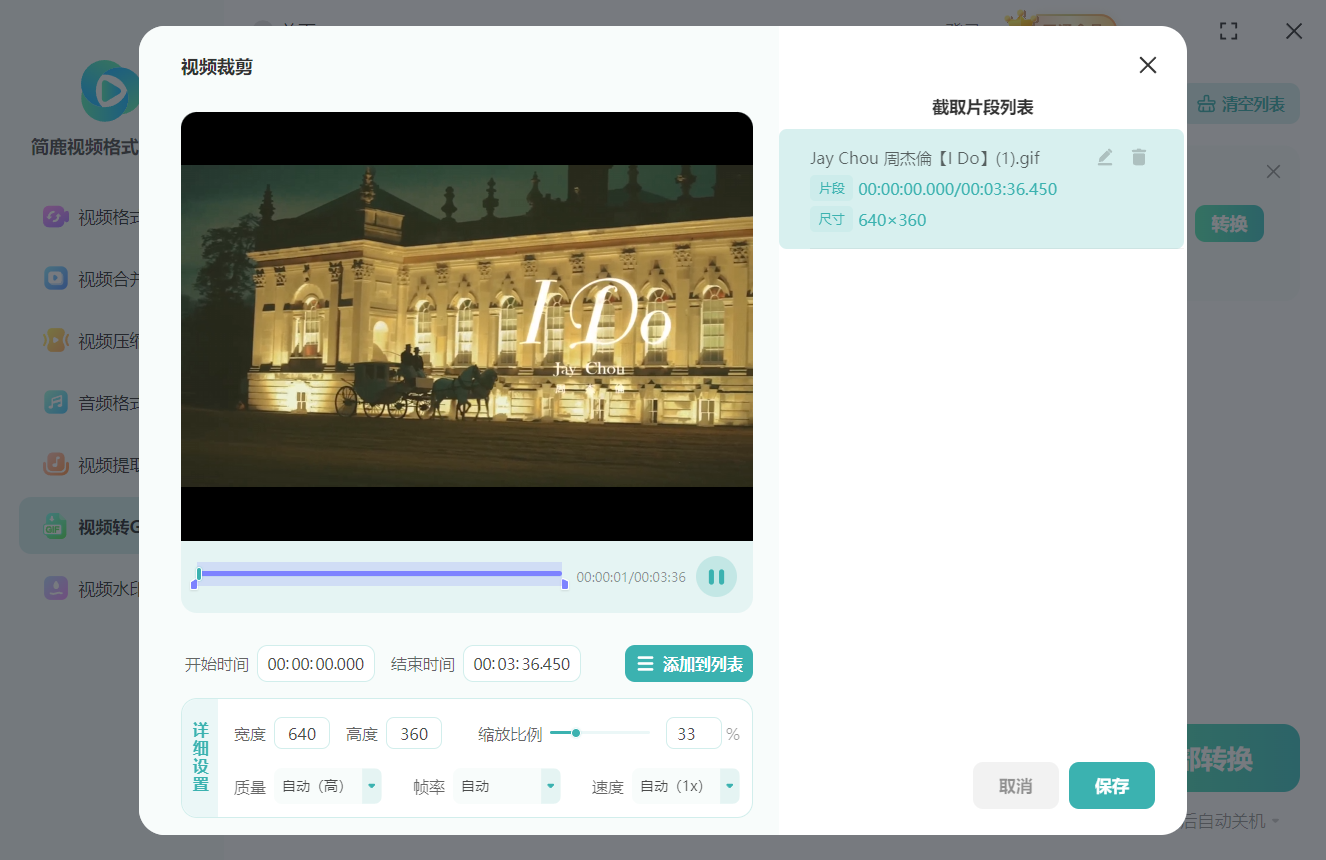The width and height of the screenshot is (1326, 860).
Task: Open 音频格式 in the main window sidebar
Action: click(91, 403)
